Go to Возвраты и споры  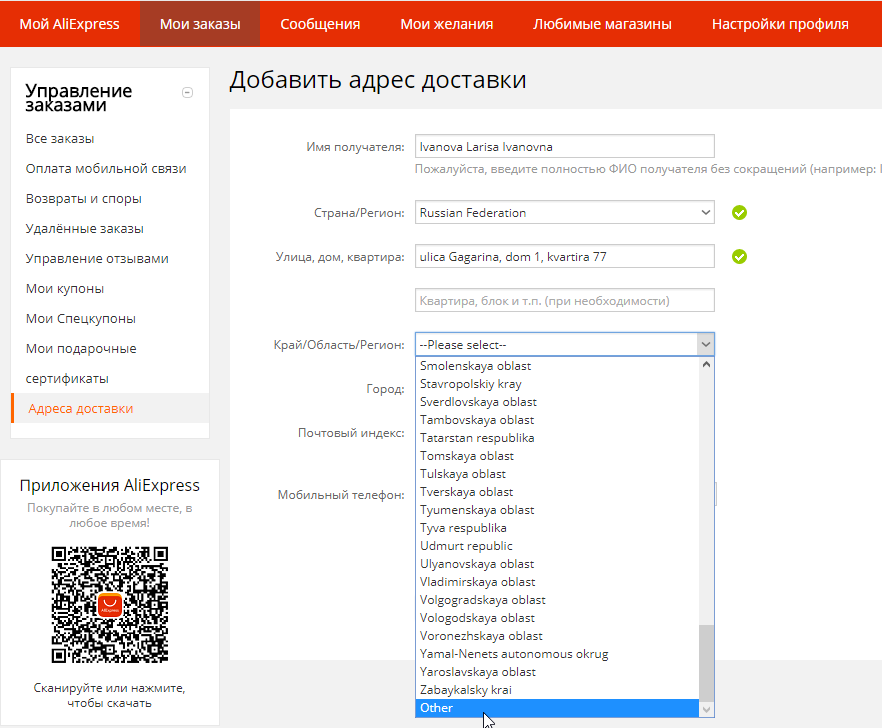point(83,199)
